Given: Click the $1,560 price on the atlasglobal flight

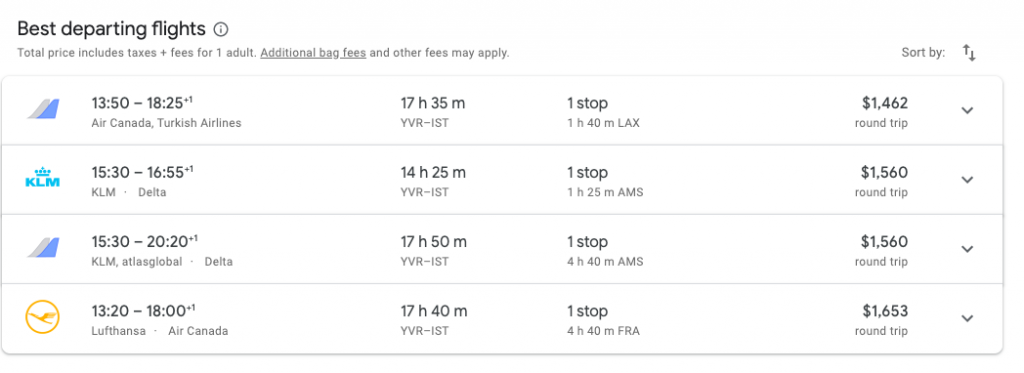Looking at the screenshot, I should pos(884,242).
